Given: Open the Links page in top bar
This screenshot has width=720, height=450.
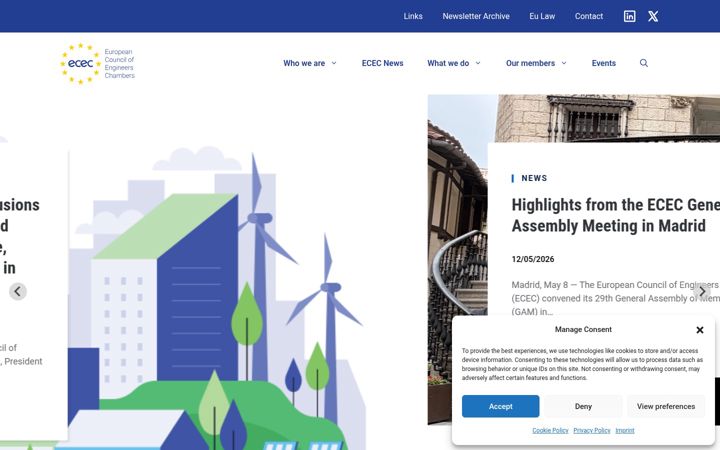Looking at the screenshot, I should 413,16.
